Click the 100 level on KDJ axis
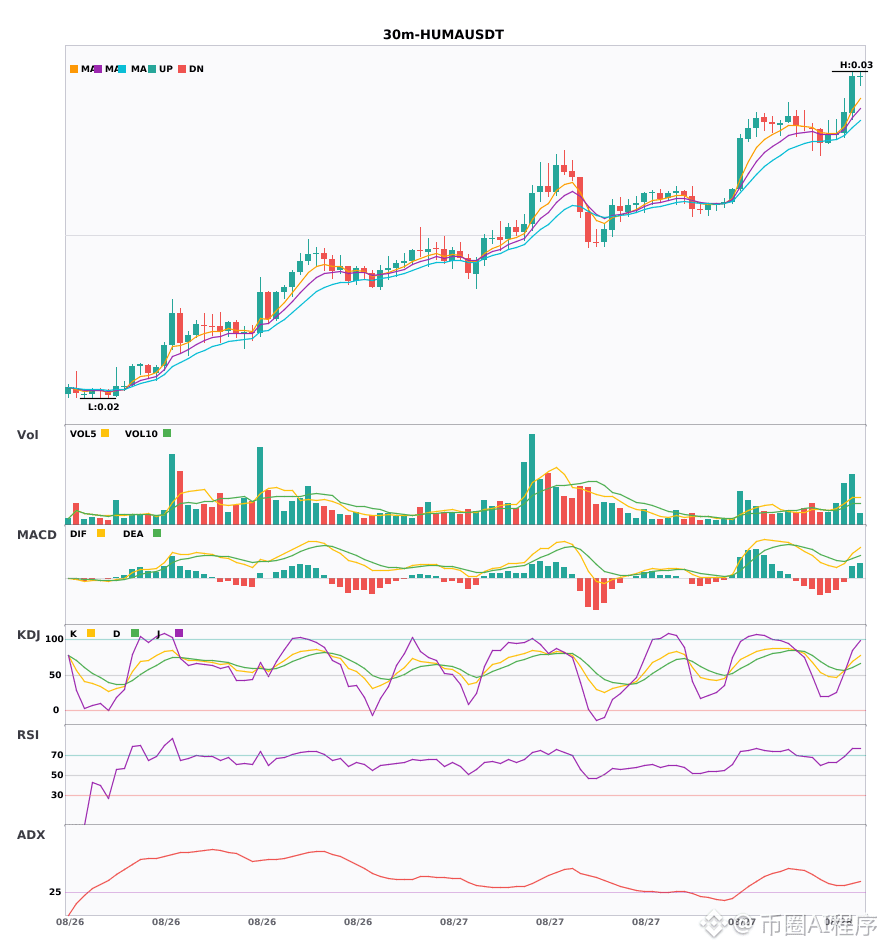This screenshot has height=950, width=885. coord(54,639)
